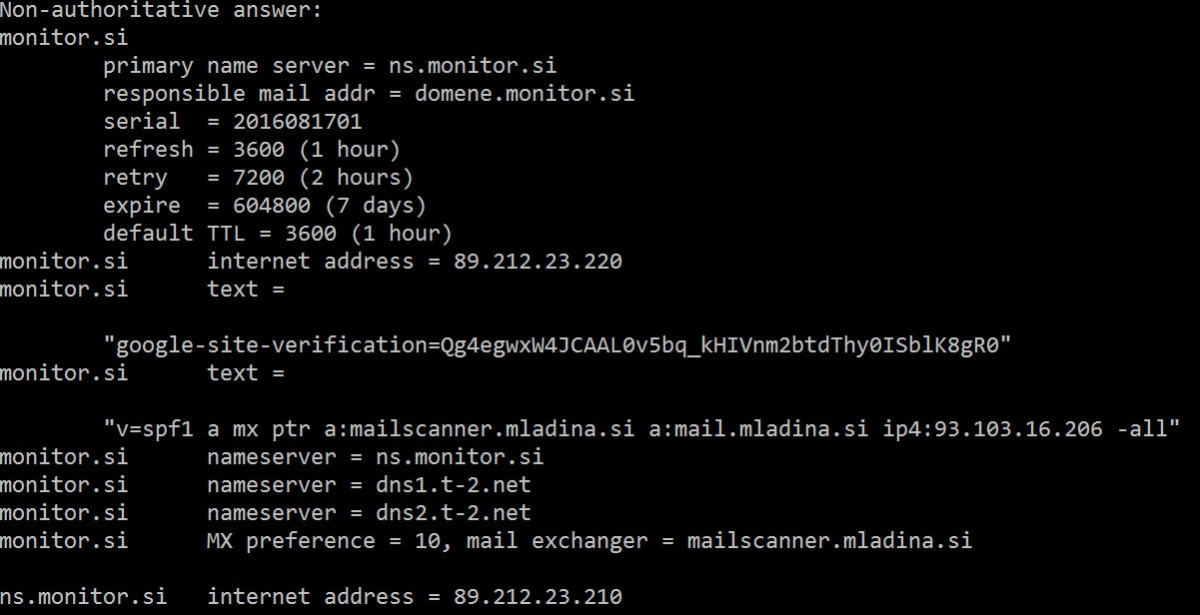This screenshot has width=1200, height=615.
Task: Click the primary name server ns.monitor.si value
Action: tap(473, 66)
